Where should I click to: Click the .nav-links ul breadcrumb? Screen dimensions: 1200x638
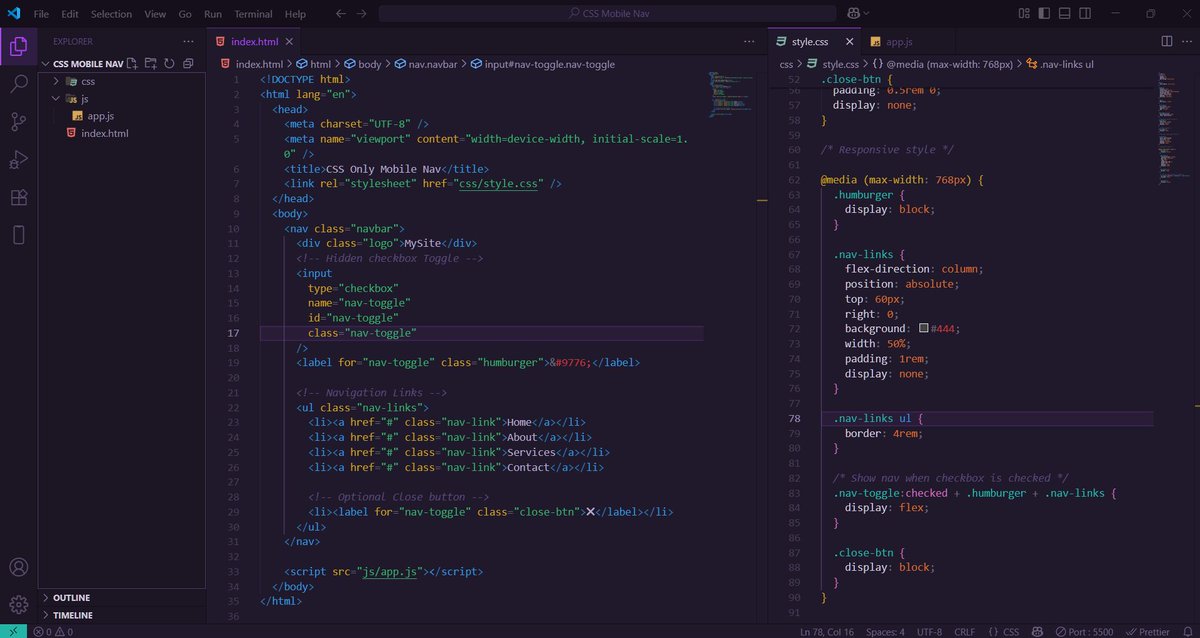[x=1060, y=64]
